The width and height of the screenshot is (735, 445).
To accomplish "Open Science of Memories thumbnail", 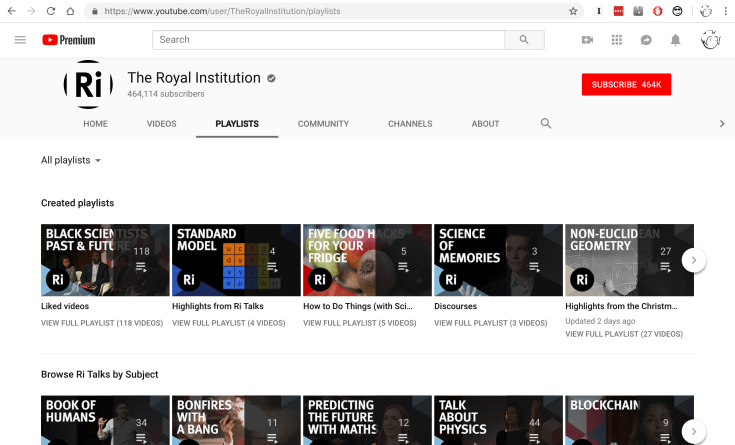I will point(498,260).
